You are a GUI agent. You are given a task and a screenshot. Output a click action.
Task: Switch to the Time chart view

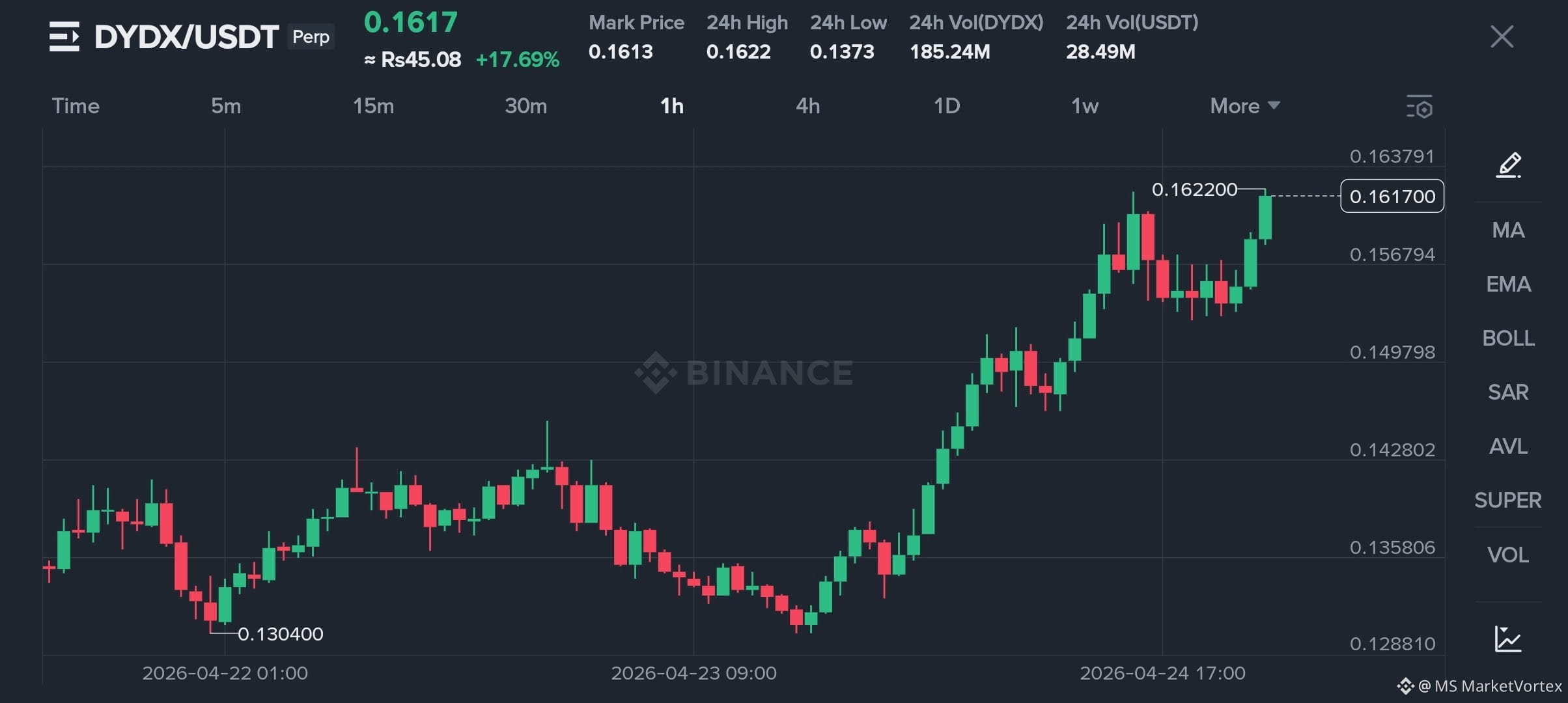click(x=76, y=106)
